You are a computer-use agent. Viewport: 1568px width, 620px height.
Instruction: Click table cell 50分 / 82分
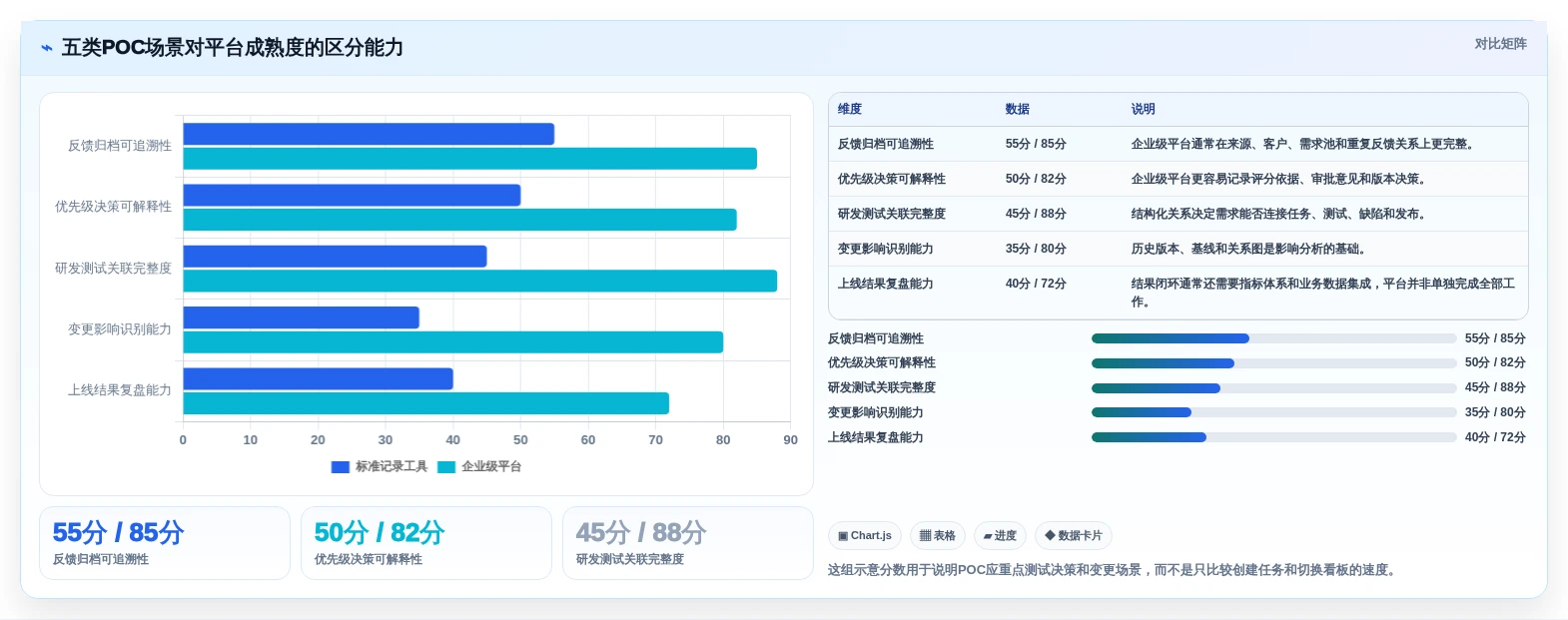point(1036,179)
